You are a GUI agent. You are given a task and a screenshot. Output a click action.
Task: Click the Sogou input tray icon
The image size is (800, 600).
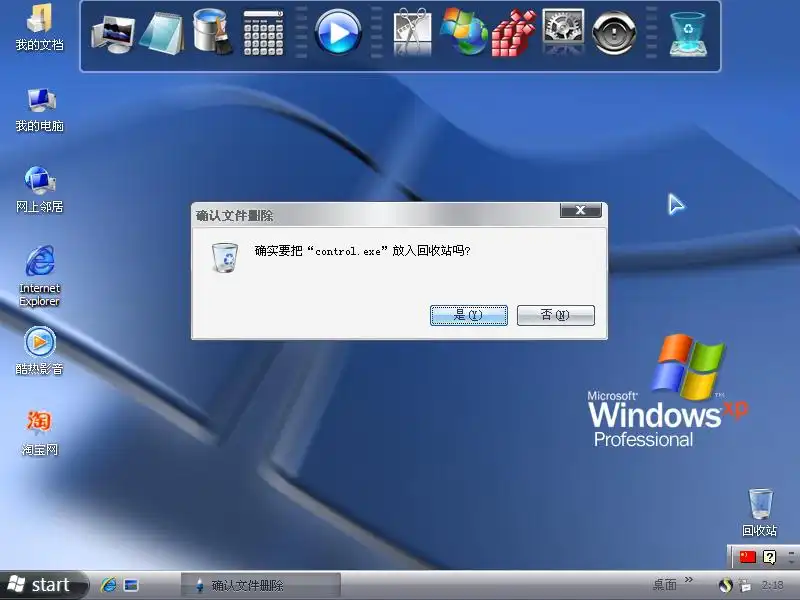725,585
